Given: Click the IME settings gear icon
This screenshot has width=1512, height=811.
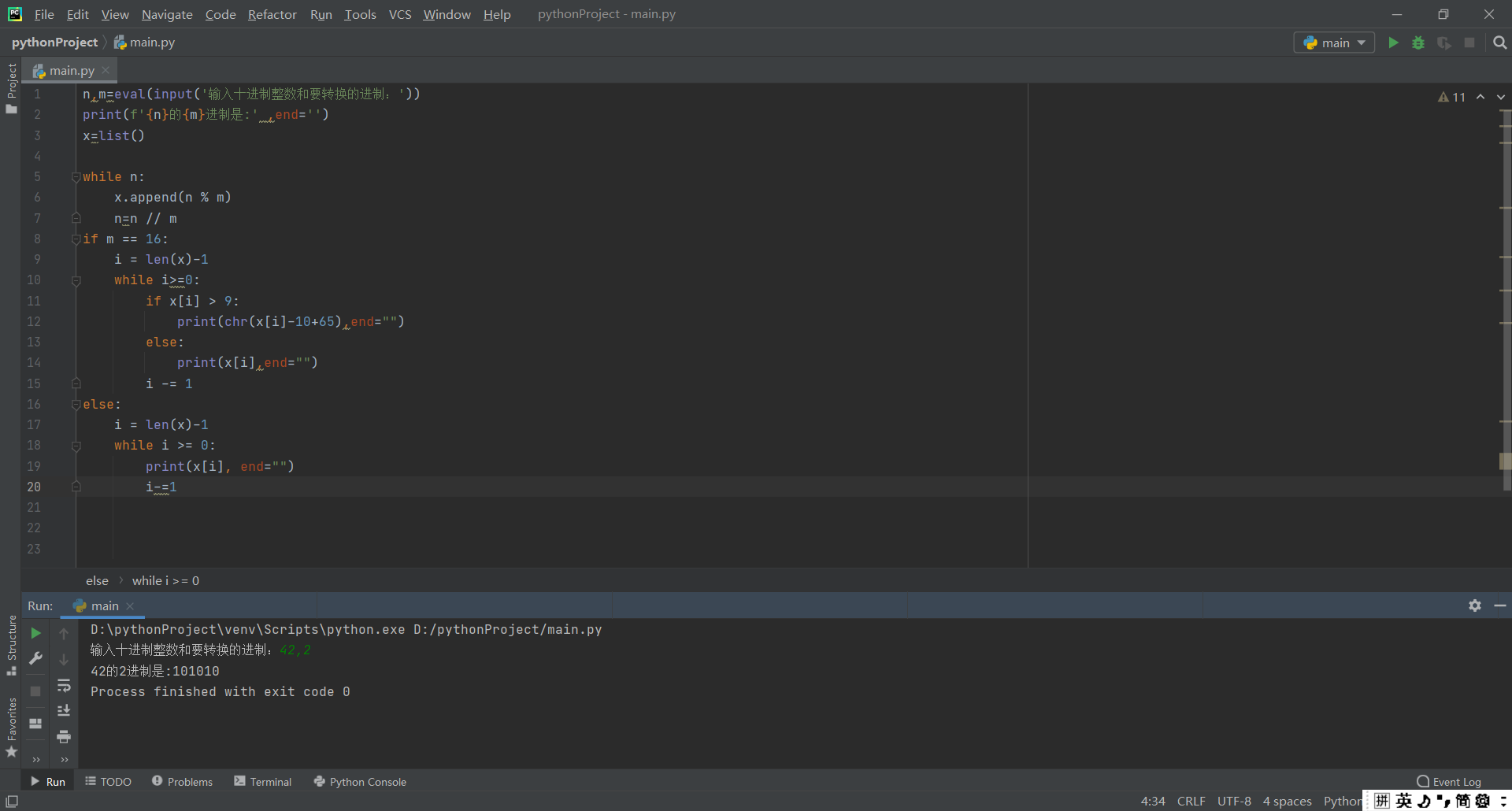Looking at the screenshot, I should (x=1483, y=801).
